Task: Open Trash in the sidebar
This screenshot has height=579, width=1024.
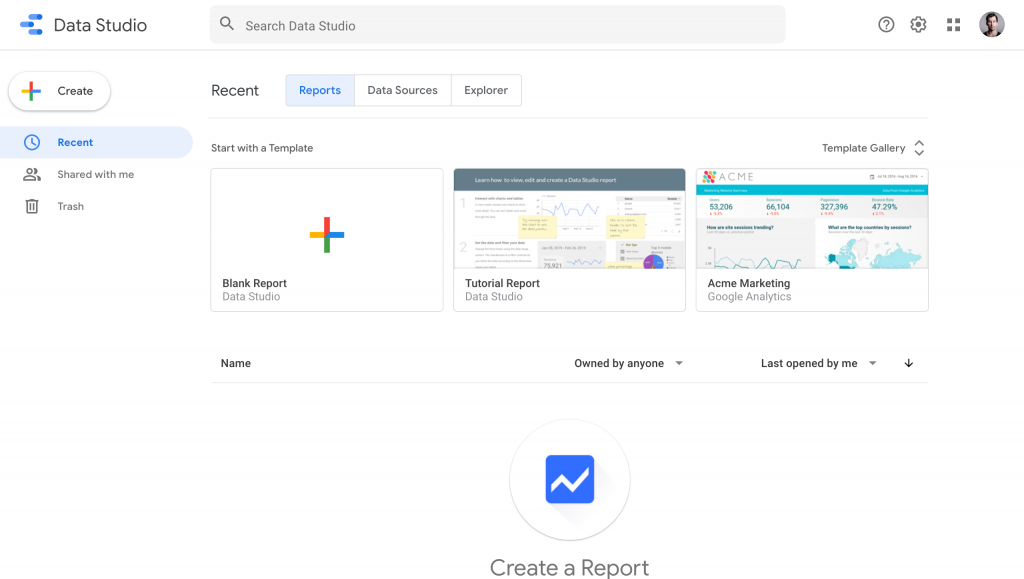Action: pyautogui.click(x=96, y=206)
